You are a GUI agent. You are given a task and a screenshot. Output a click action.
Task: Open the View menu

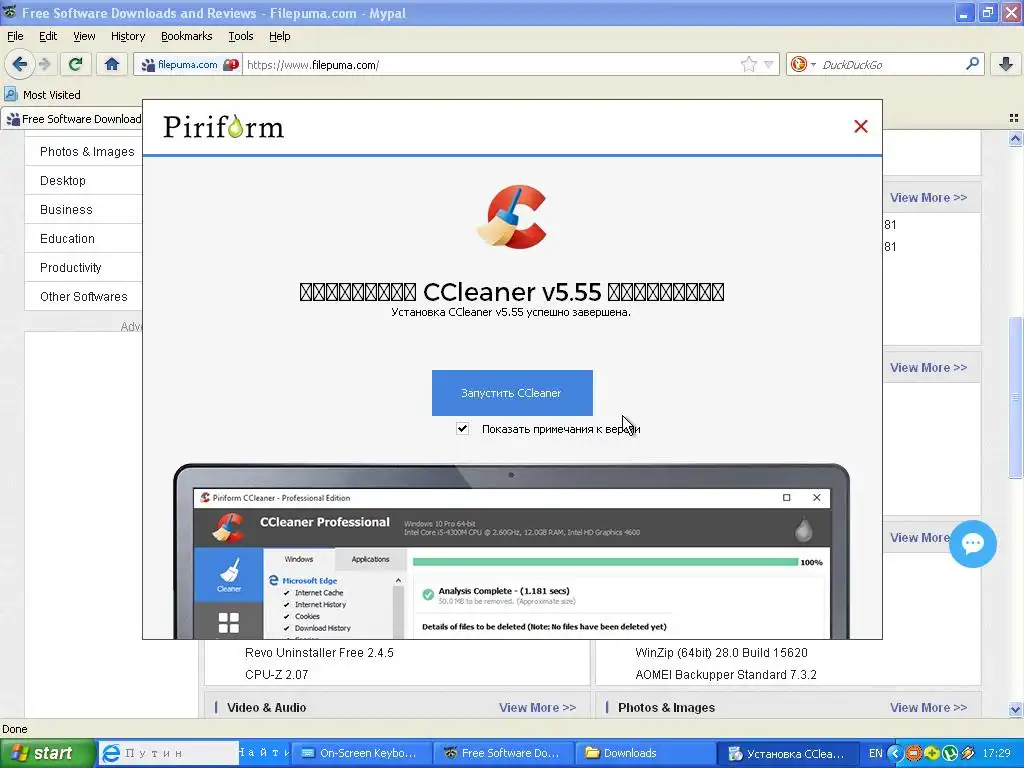(x=84, y=36)
